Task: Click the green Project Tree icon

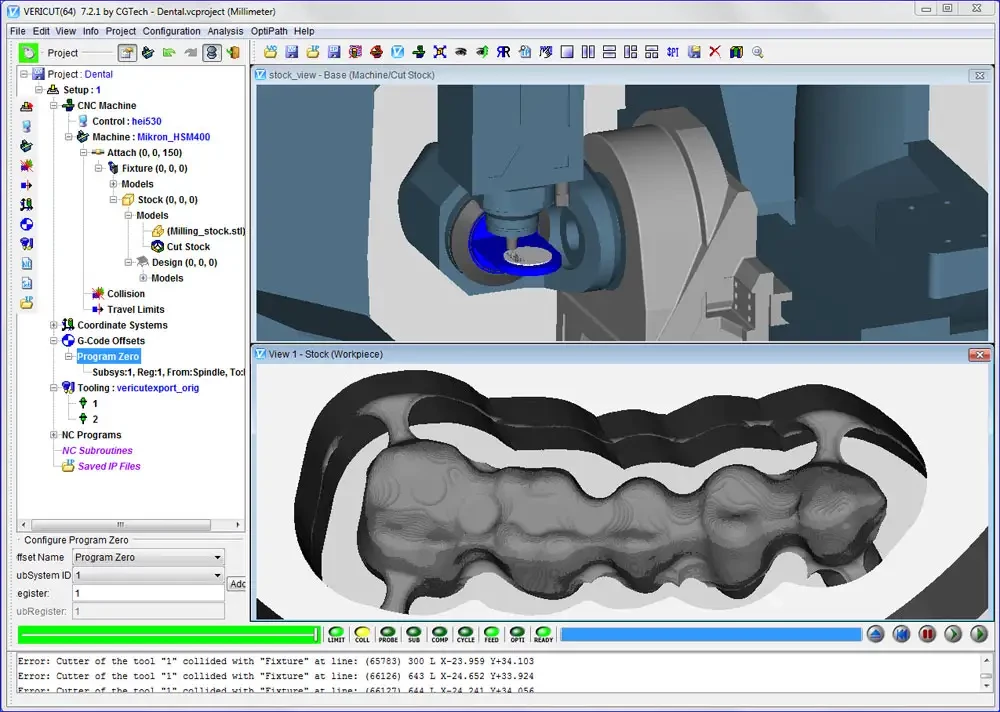Action: tap(28, 52)
